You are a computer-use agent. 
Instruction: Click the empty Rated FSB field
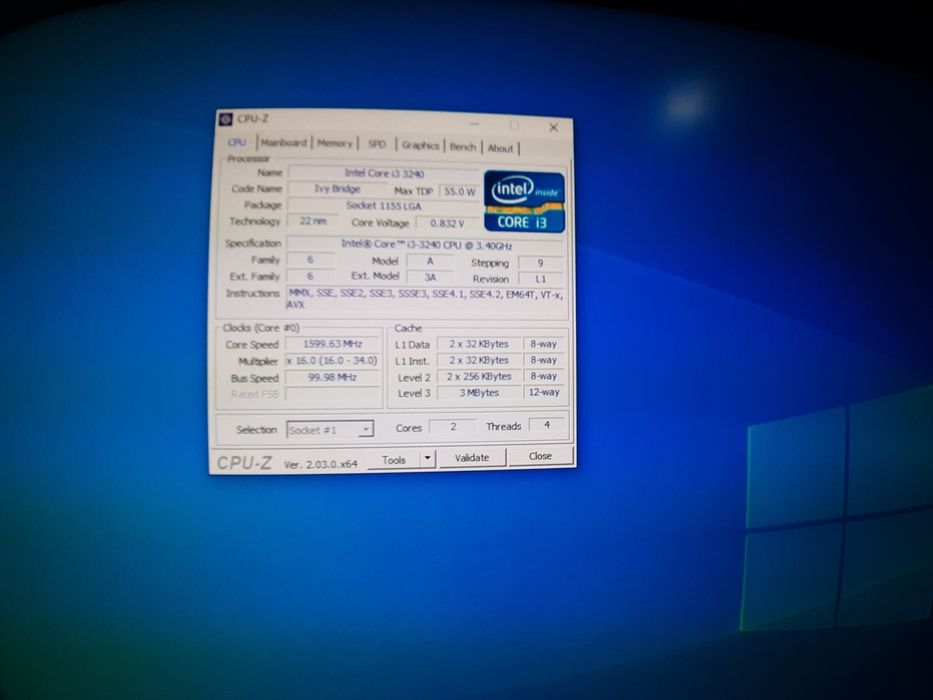(333, 394)
